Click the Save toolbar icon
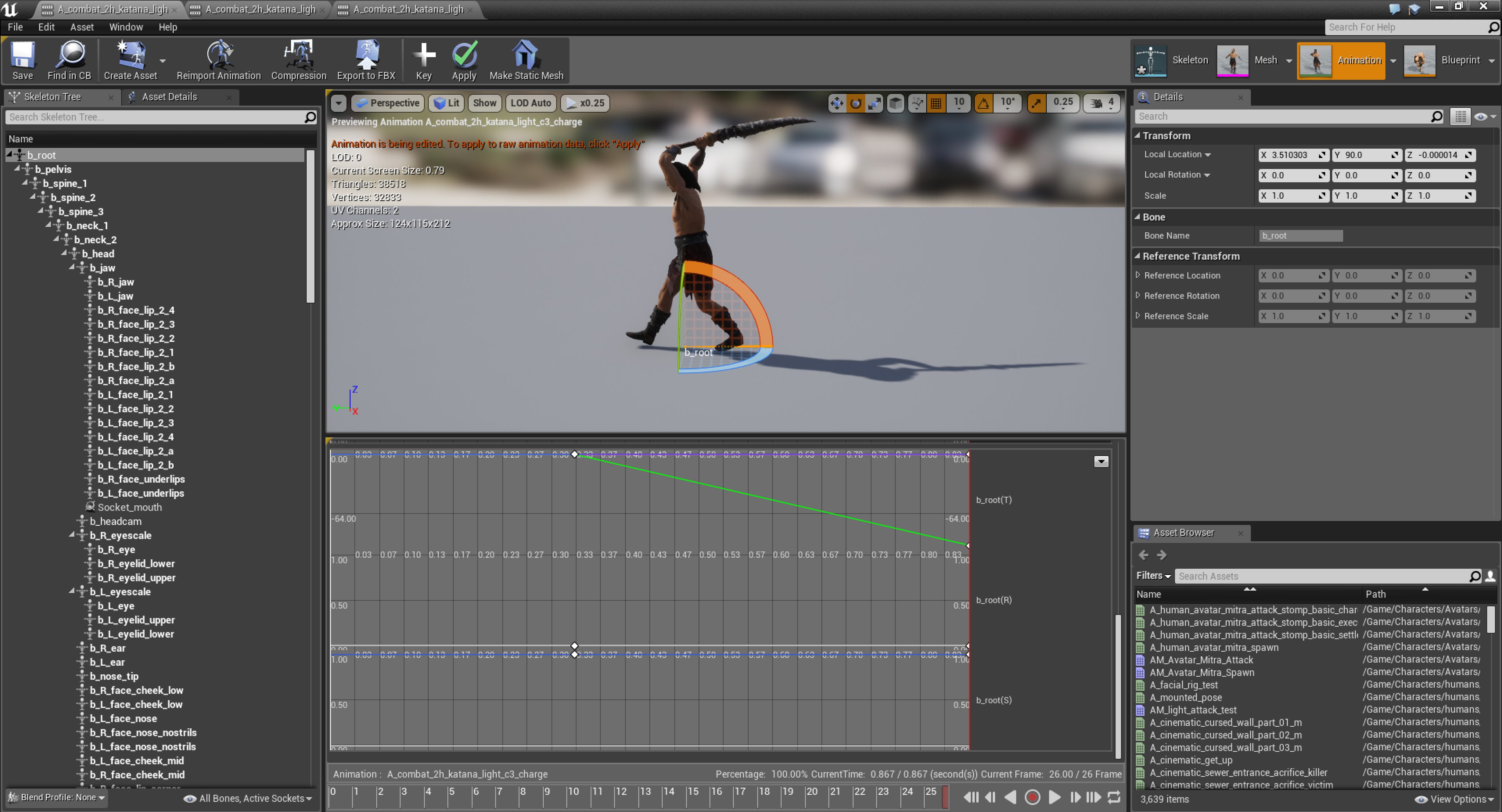This screenshot has height=812, width=1502. pos(22,60)
